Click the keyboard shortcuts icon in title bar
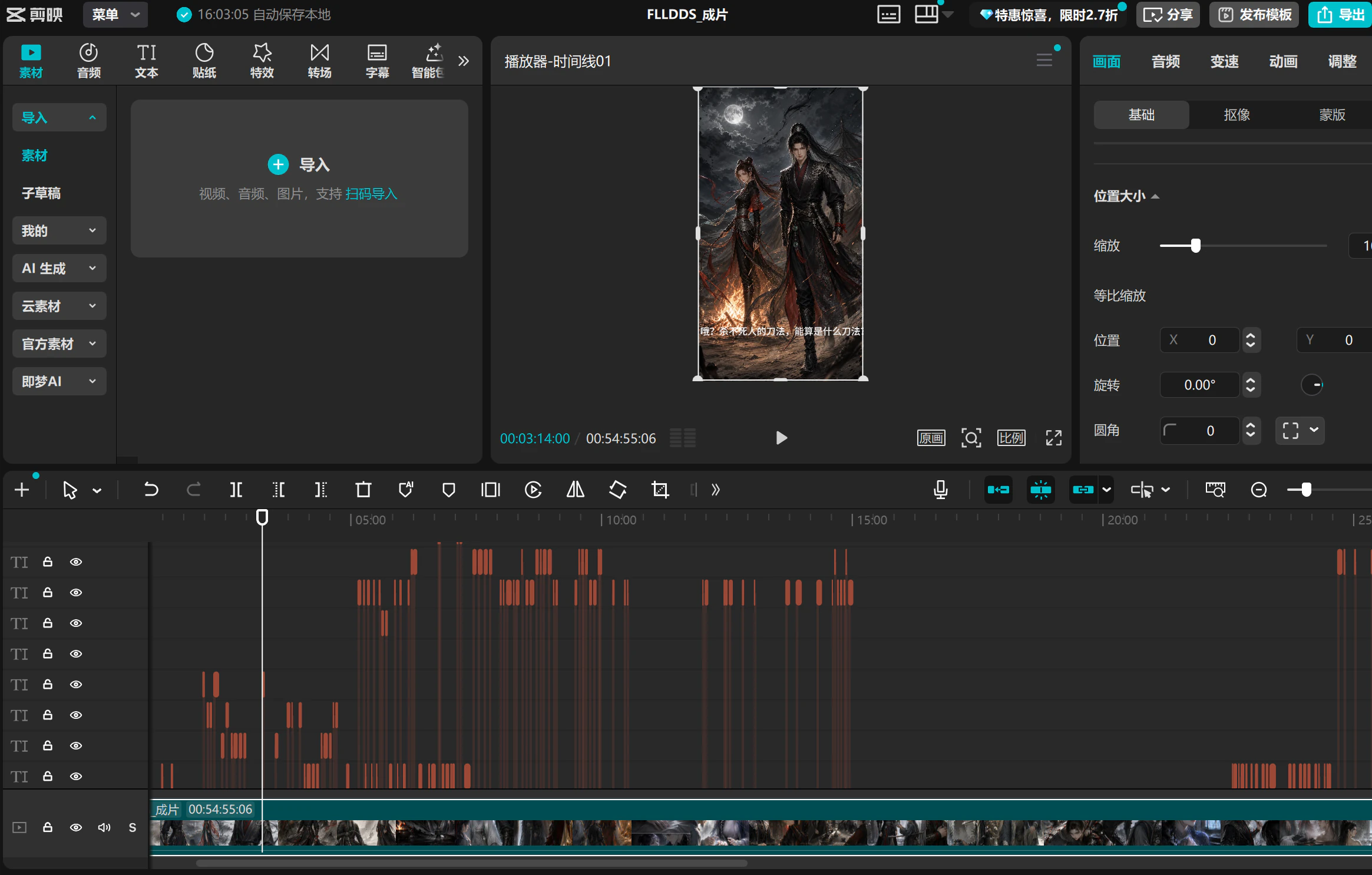This screenshot has width=1372, height=875. point(888,15)
